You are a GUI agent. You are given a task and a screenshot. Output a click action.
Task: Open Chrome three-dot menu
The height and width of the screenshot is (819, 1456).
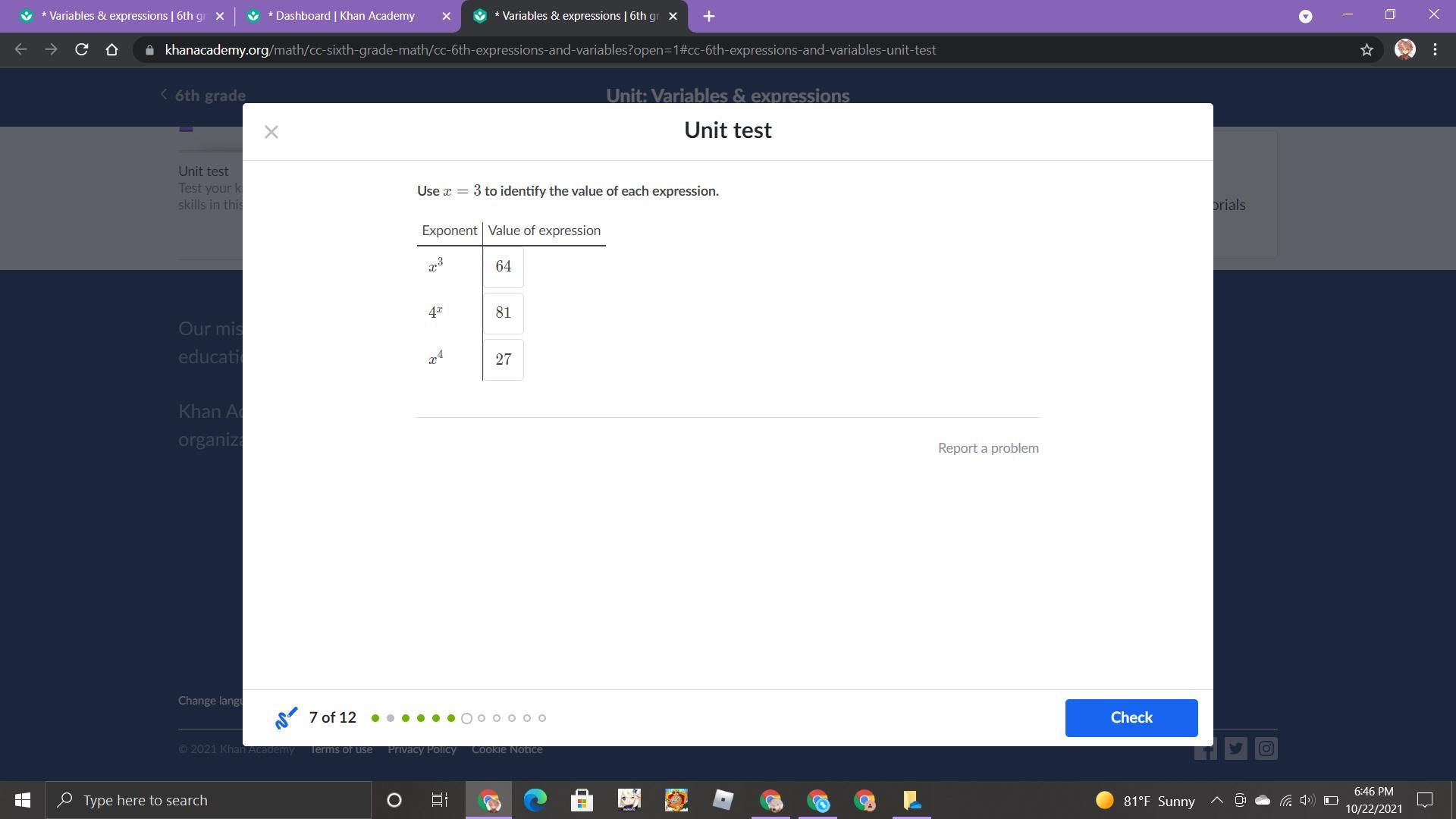(x=1435, y=50)
